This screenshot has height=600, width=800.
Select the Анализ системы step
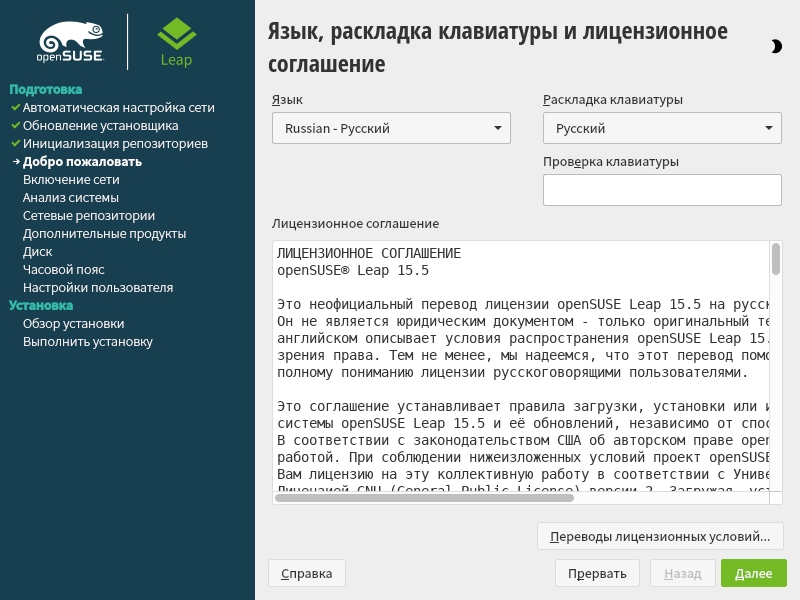(x=70, y=197)
